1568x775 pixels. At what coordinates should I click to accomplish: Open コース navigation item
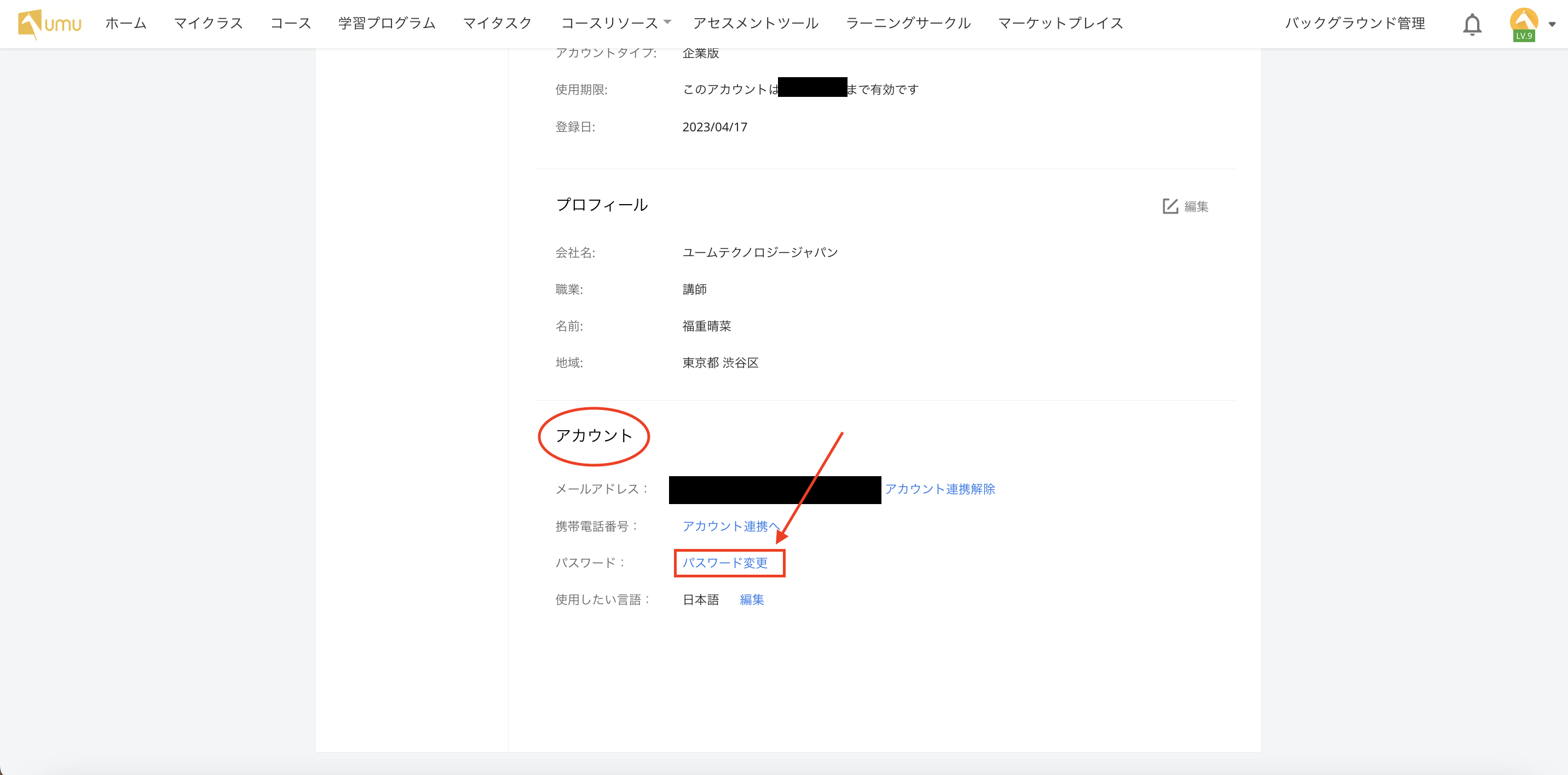point(290,23)
